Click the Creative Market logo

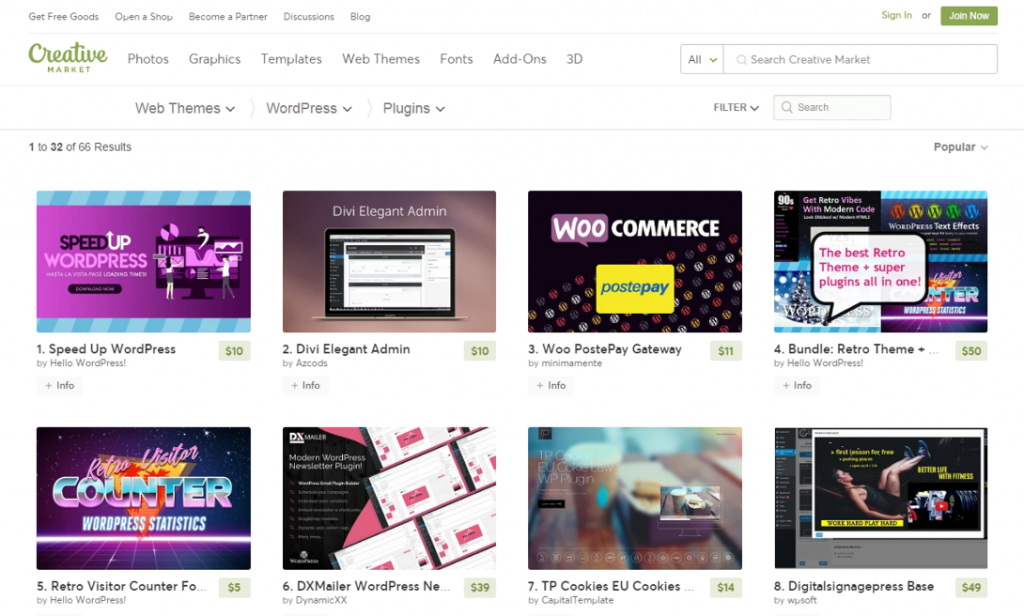click(68, 58)
